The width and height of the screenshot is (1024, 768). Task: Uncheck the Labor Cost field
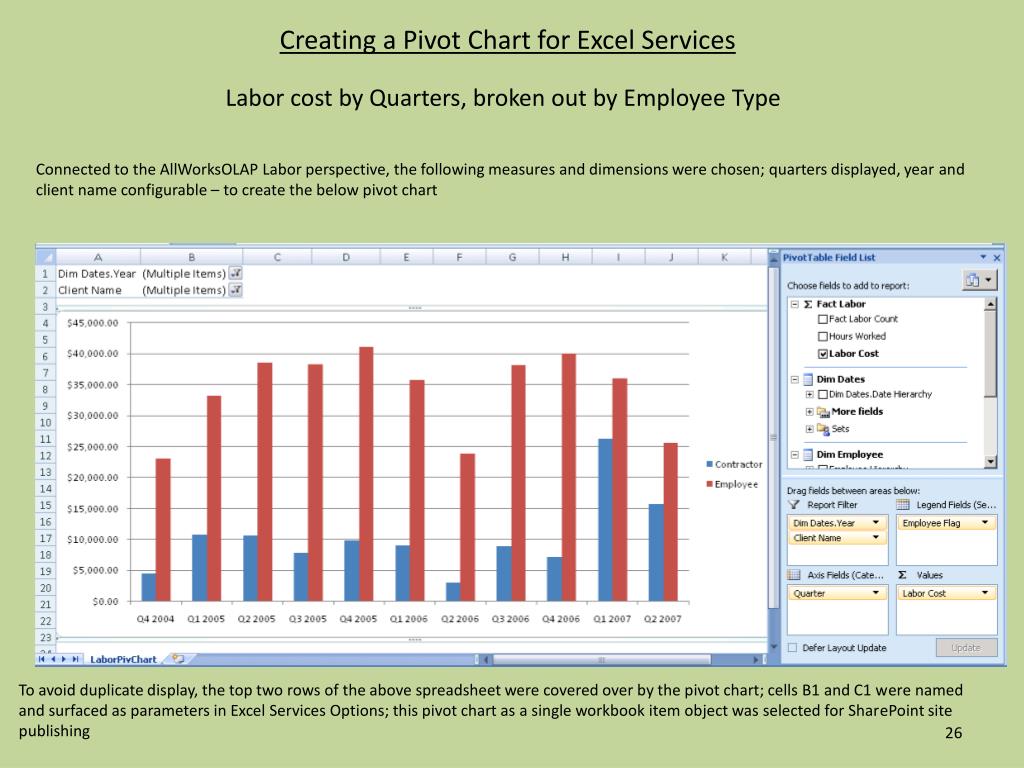click(823, 354)
